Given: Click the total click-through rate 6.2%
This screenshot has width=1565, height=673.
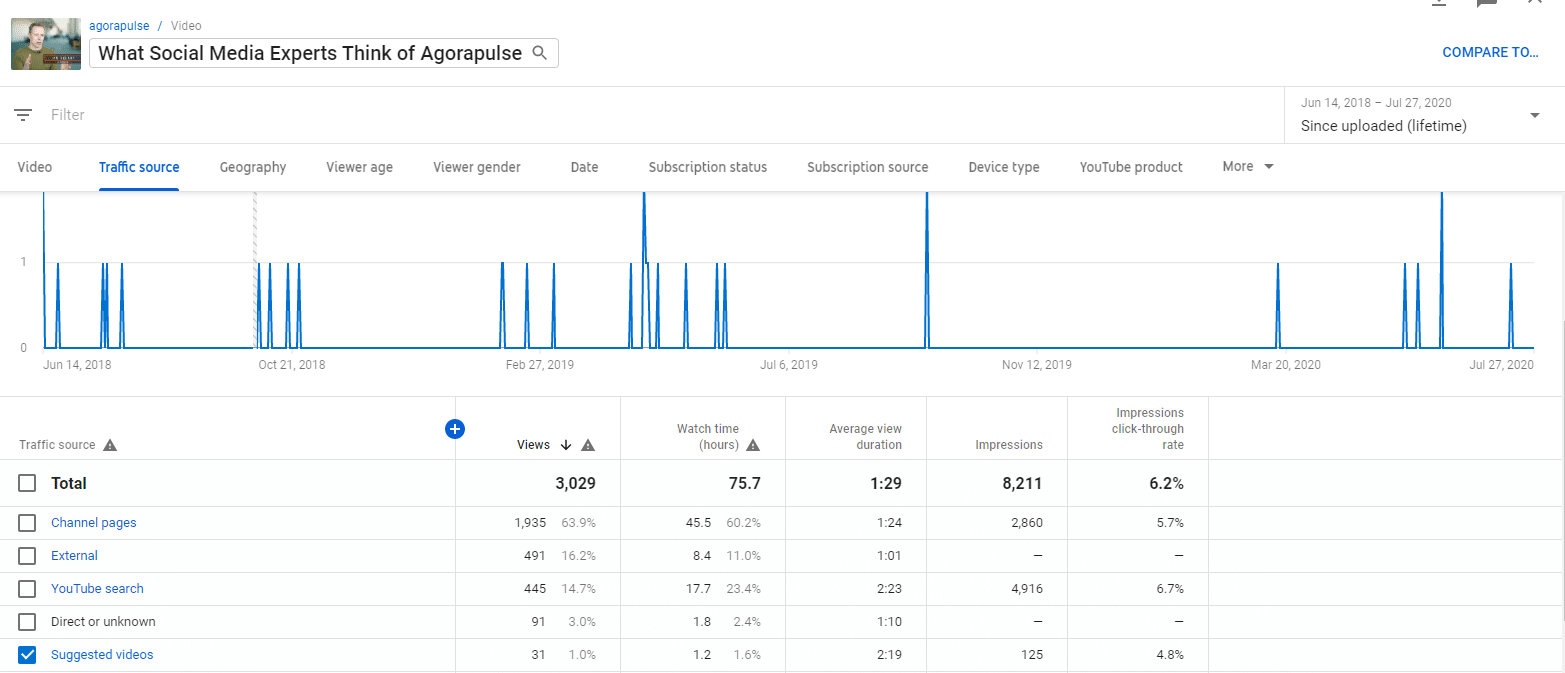Looking at the screenshot, I should (x=1165, y=483).
